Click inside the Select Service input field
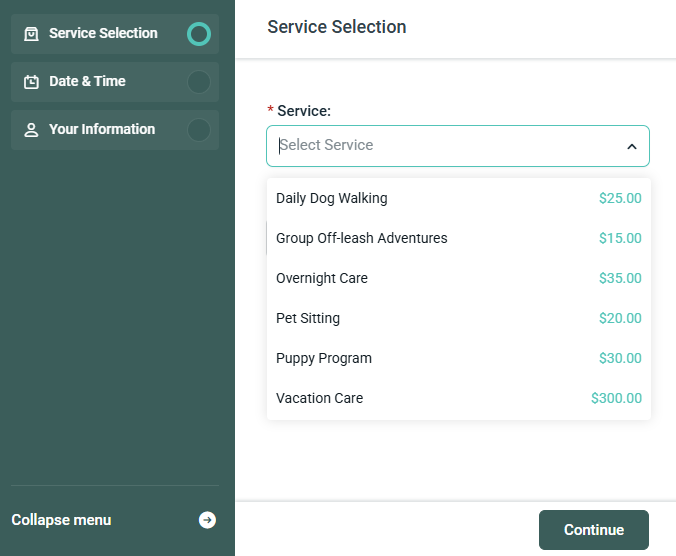Screen dimensions: 676x556 tap(440, 146)
